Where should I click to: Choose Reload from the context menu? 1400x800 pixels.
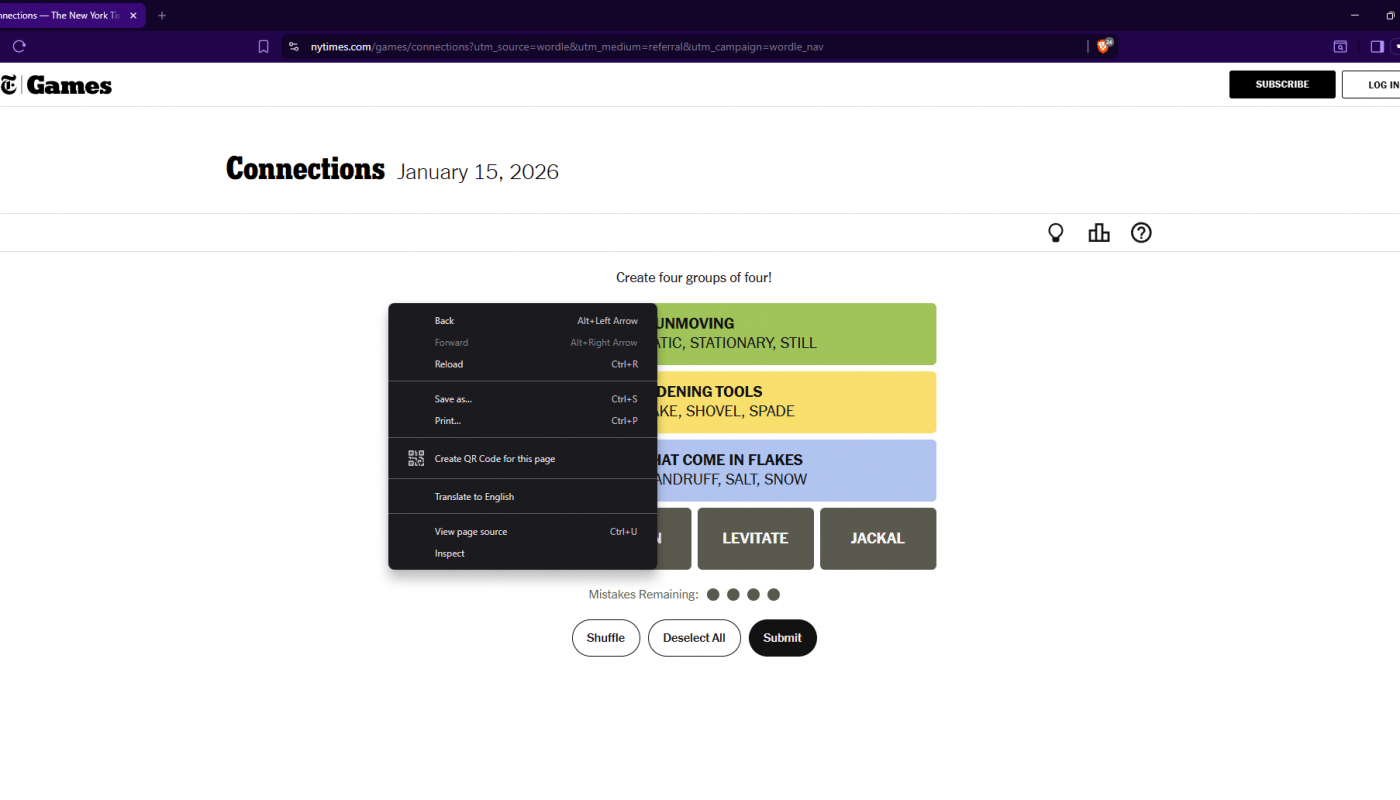click(x=449, y=364)
